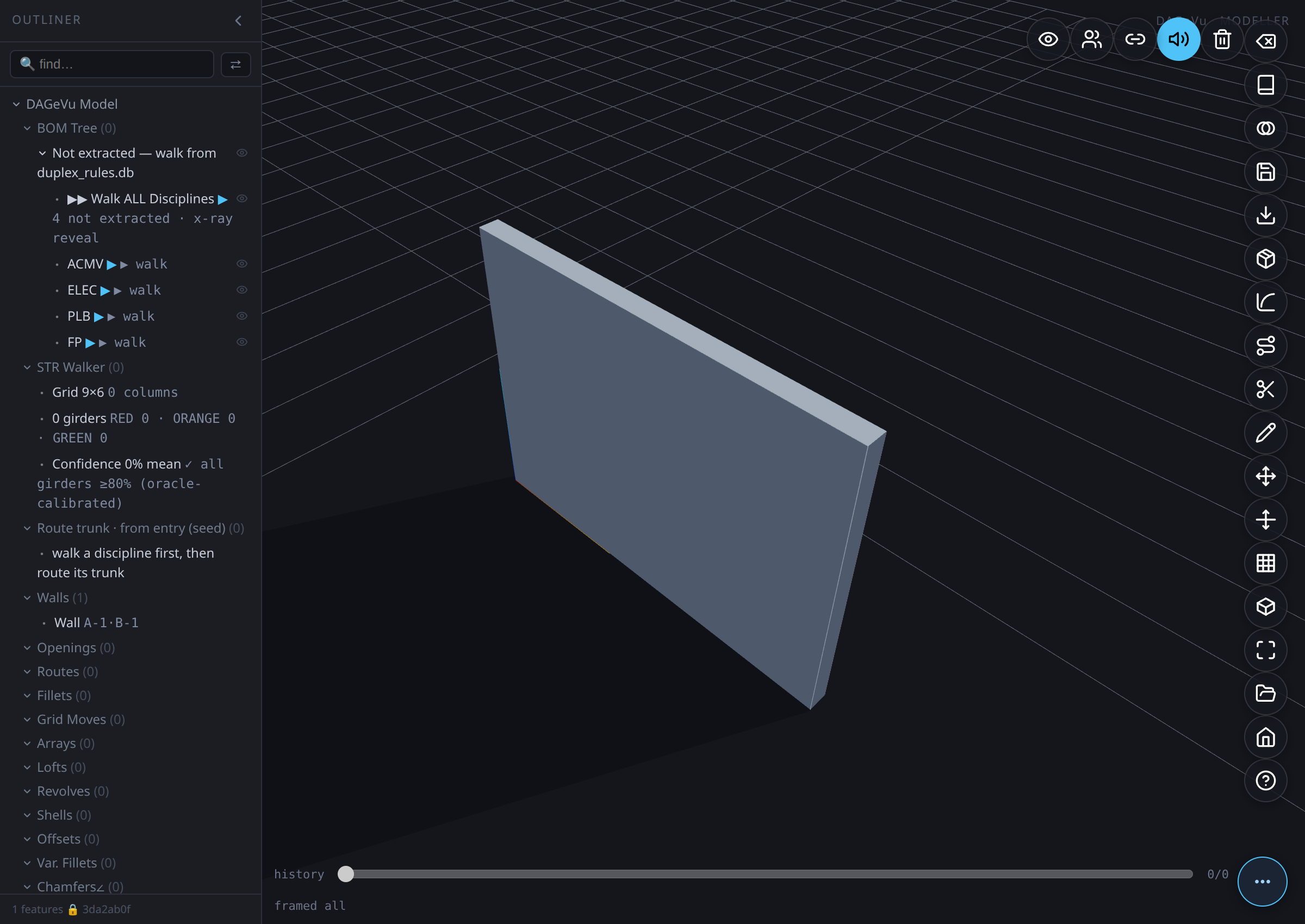Click the grid icon in right toolbar

(x=1265, y=563)
